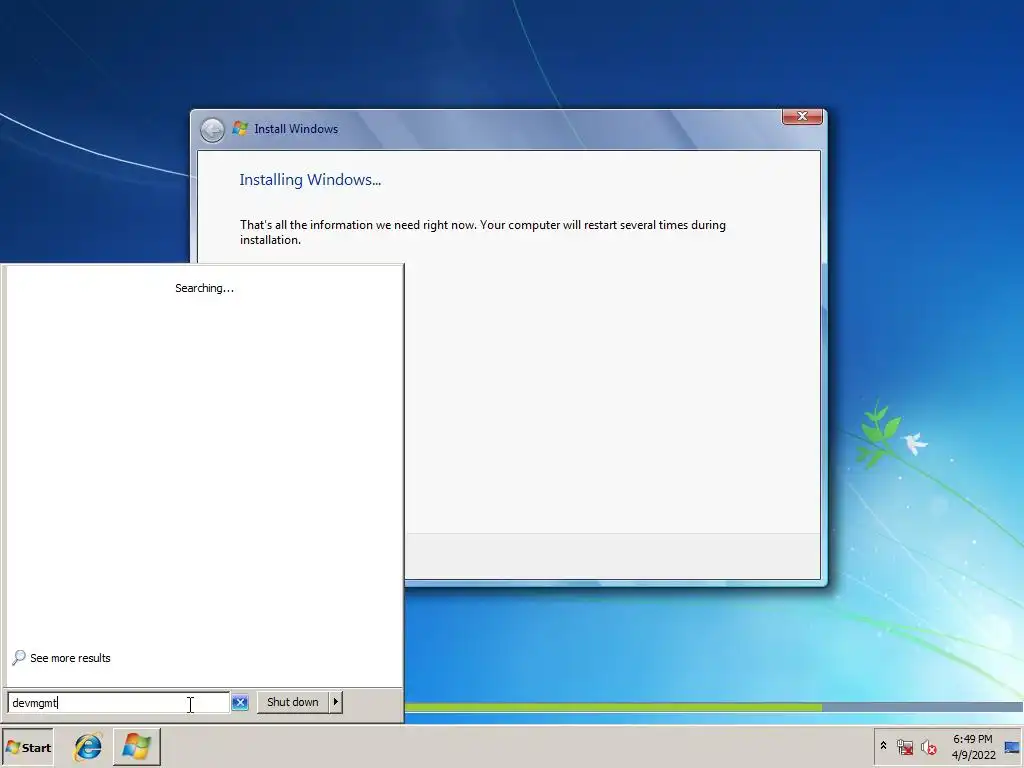Open the Start menu button
Screen dimensions: 1024x768
(27, 747)
